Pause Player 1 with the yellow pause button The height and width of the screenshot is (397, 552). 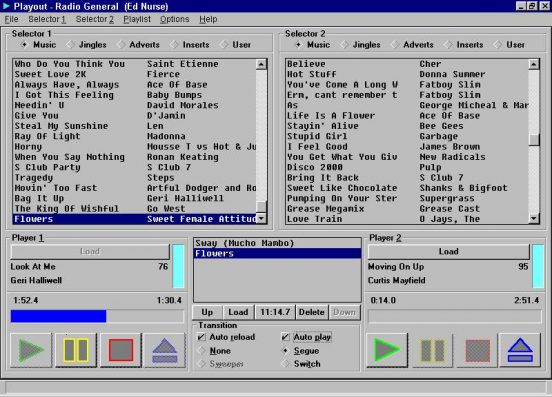coord(76,350)
